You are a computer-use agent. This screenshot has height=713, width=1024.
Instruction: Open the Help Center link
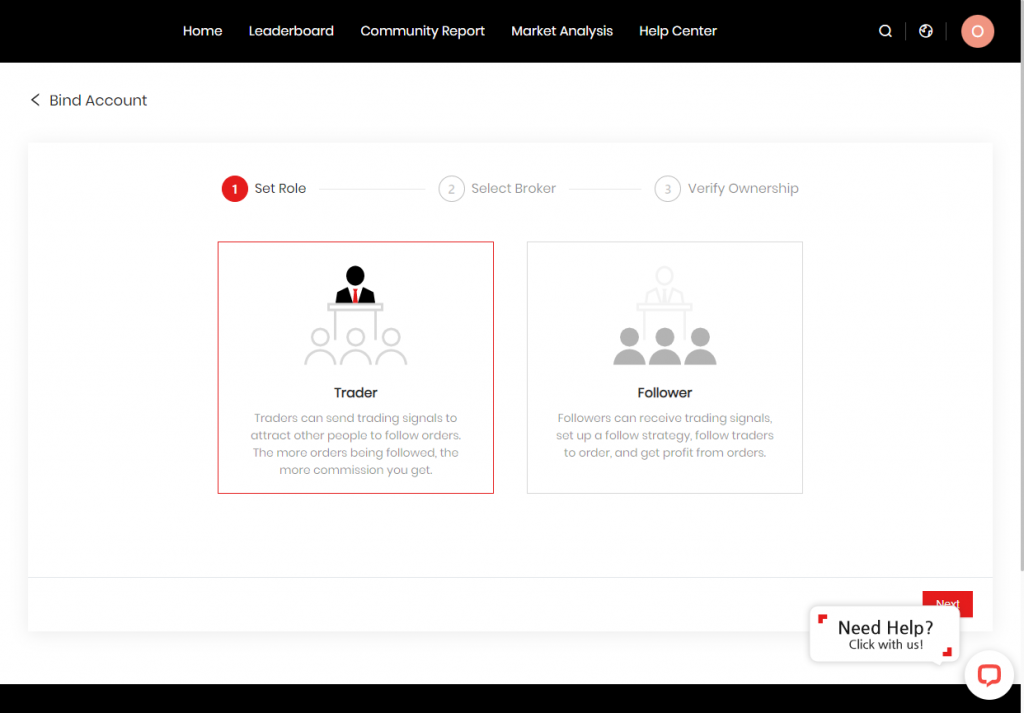678,31
